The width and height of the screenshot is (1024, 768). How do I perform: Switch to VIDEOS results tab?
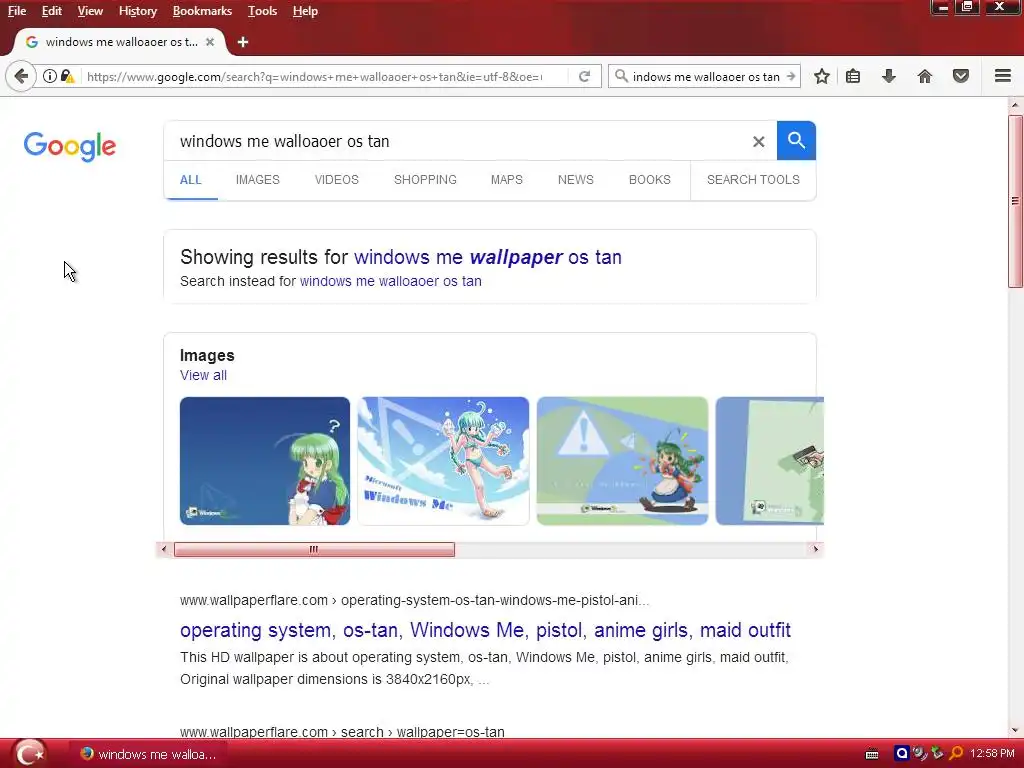tap(336, 180)
